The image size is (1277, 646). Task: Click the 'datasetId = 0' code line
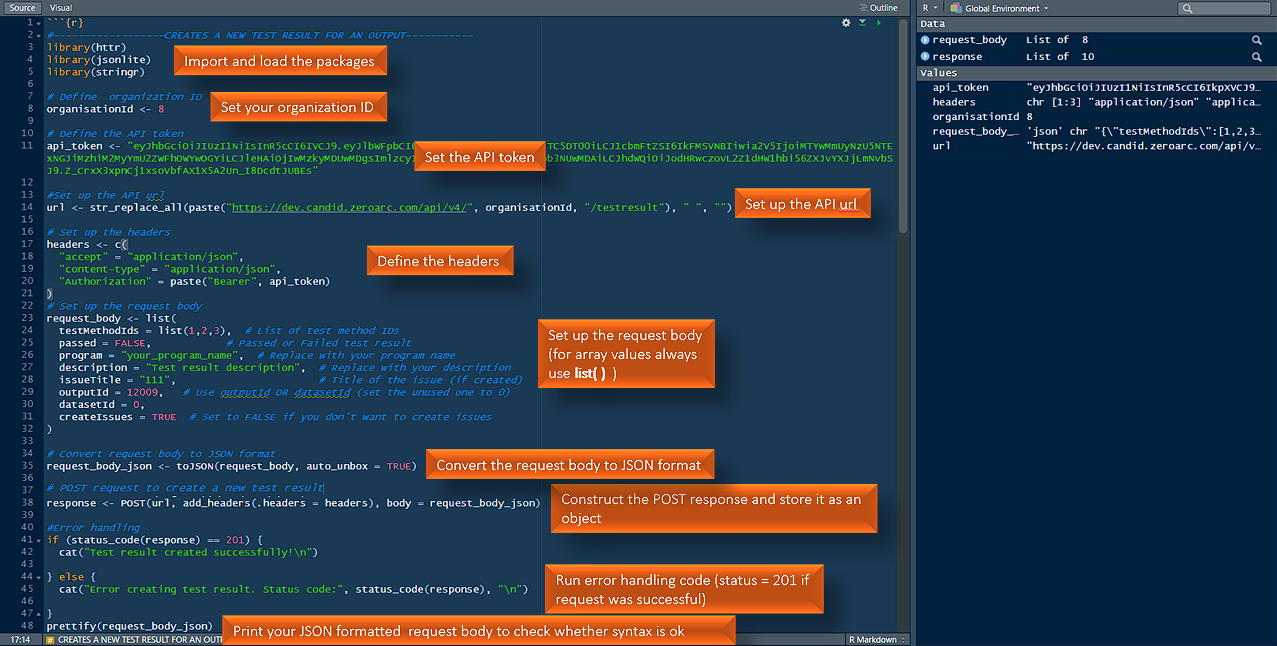pyautogui.click(x=100, y=404)
